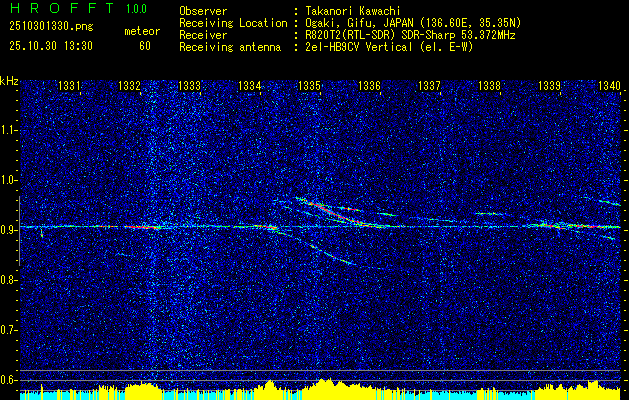Viewport: 629px width, 400px height.
Task: Click the vertical gray range bar at left
Action: (19, 231)
